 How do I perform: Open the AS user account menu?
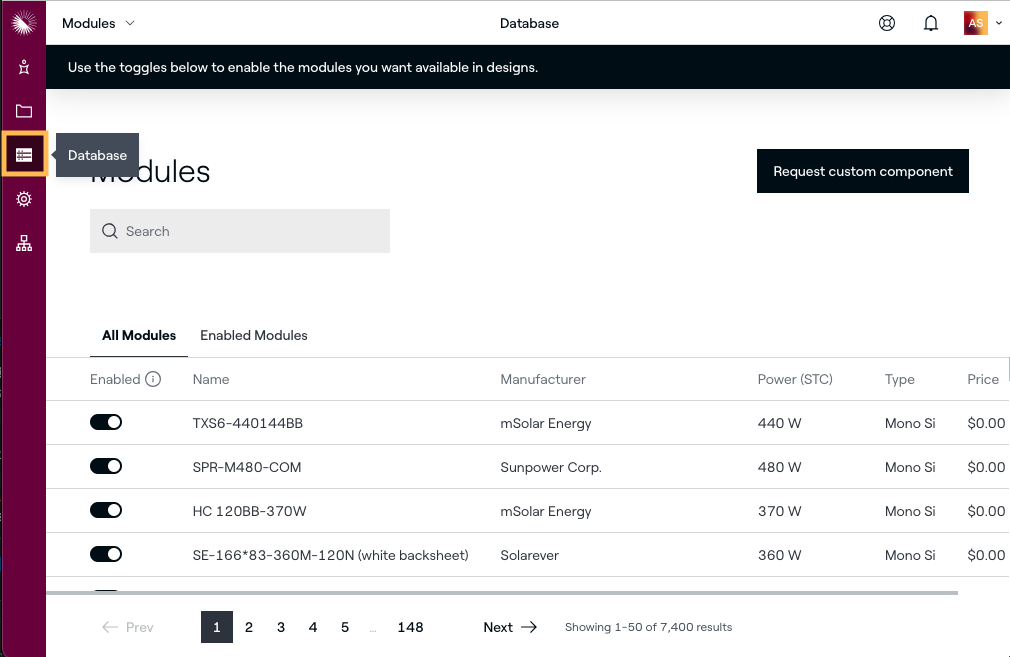tap(981, 23)
